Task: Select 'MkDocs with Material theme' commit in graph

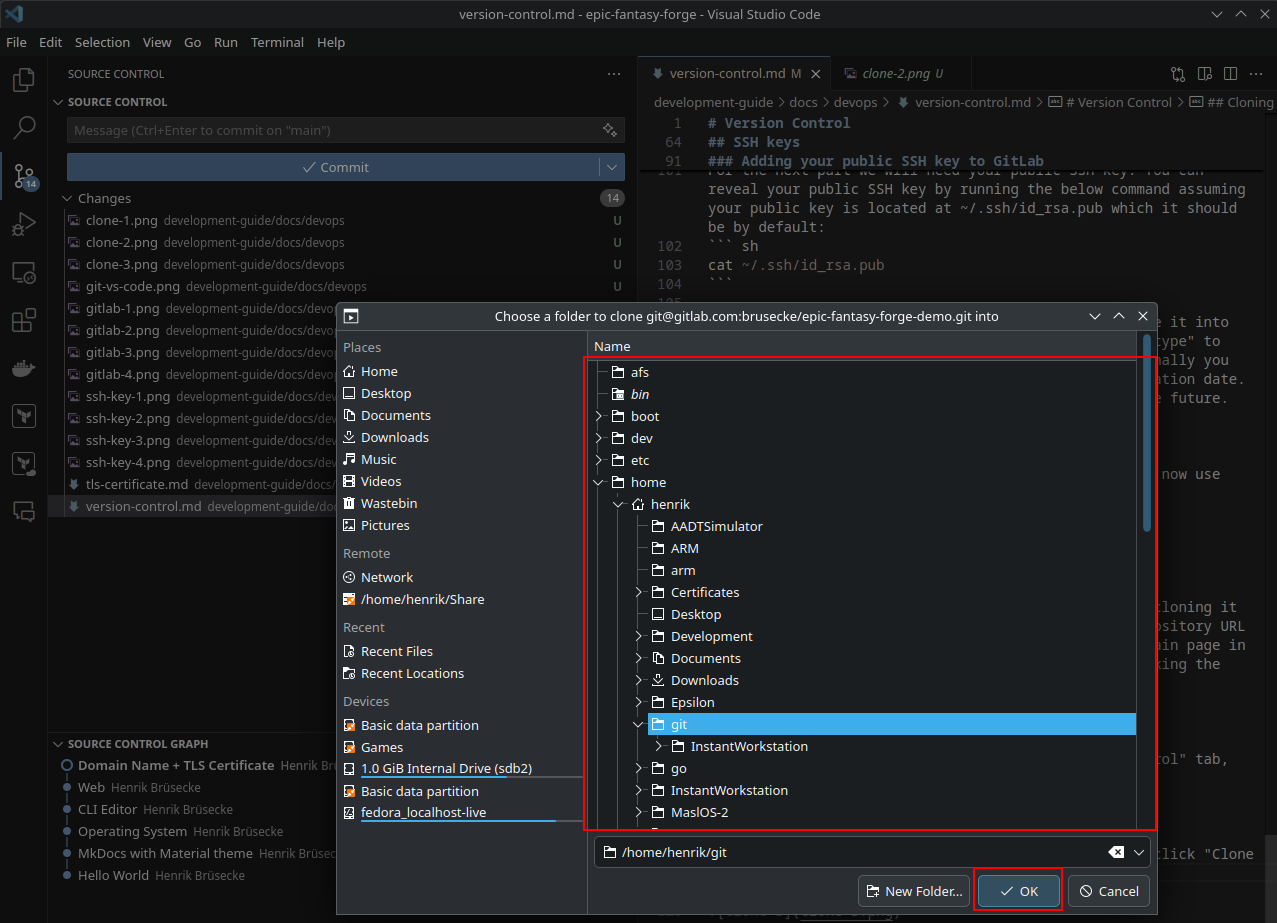Action: [165, 853]
